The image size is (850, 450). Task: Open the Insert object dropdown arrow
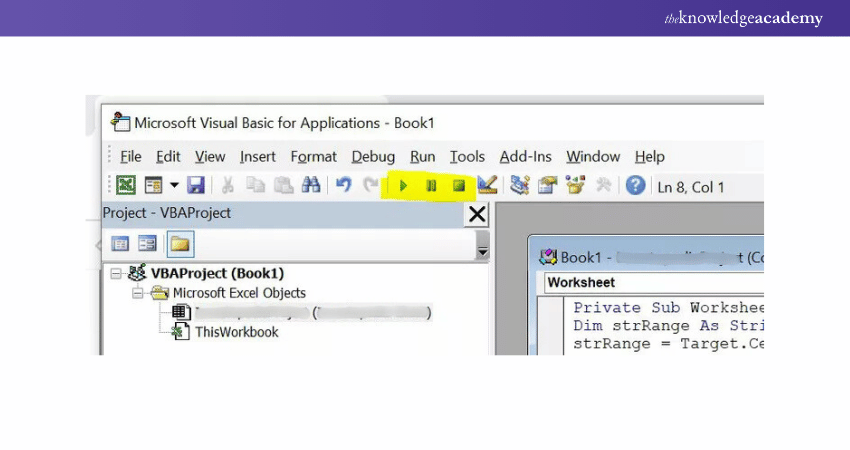pos(174,185)
